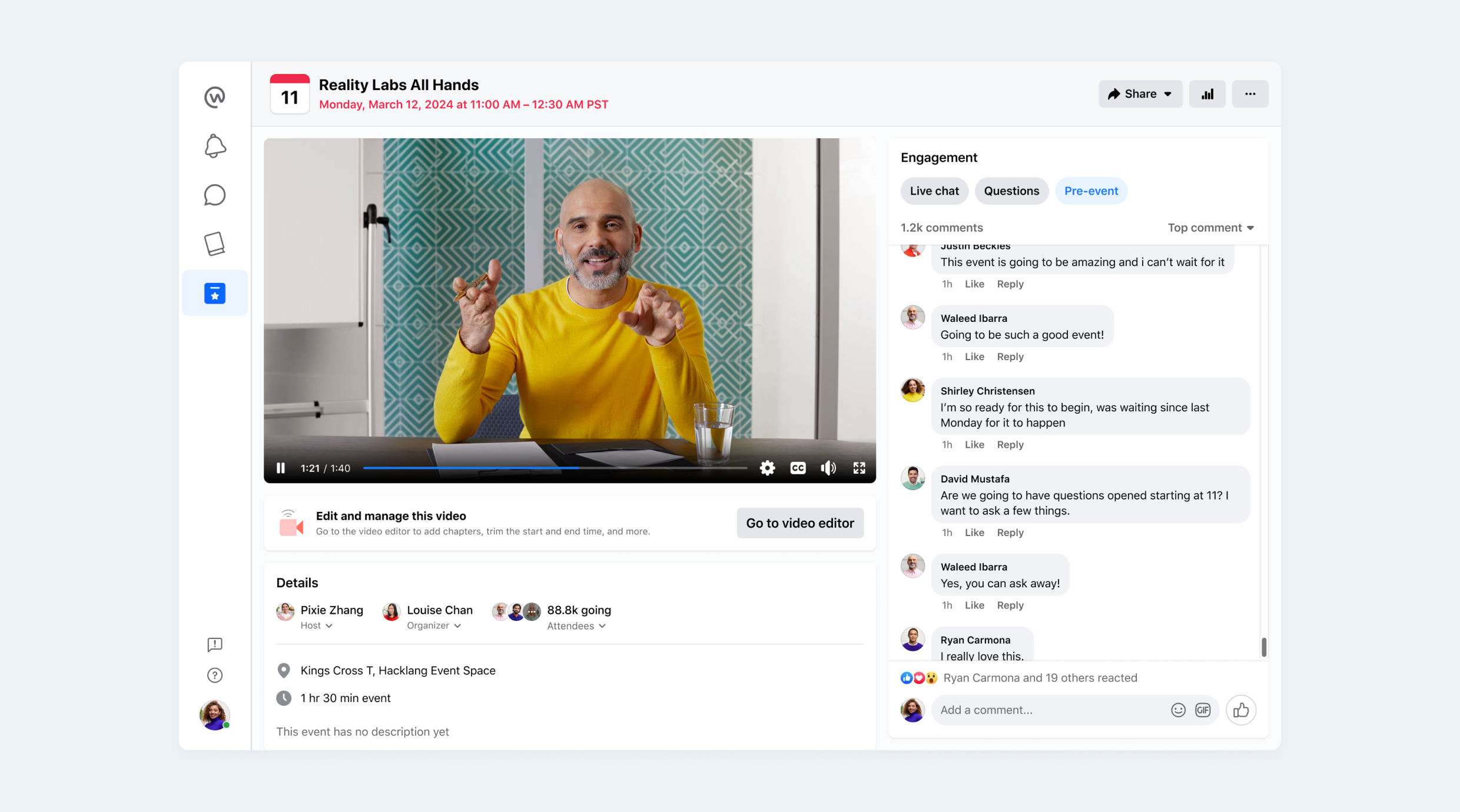Open notifications from the bell icon
The height and width of the screenshot is (812, 1460).
tap(214, 145)
